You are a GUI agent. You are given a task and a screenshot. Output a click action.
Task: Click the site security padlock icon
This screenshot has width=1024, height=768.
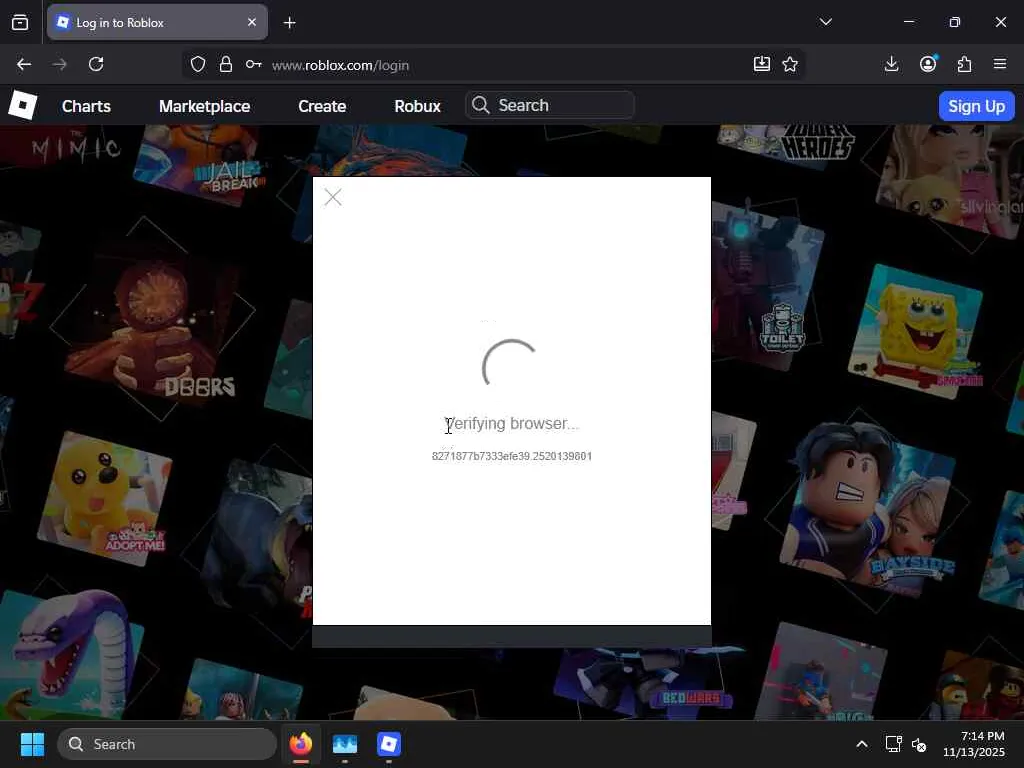226,64
